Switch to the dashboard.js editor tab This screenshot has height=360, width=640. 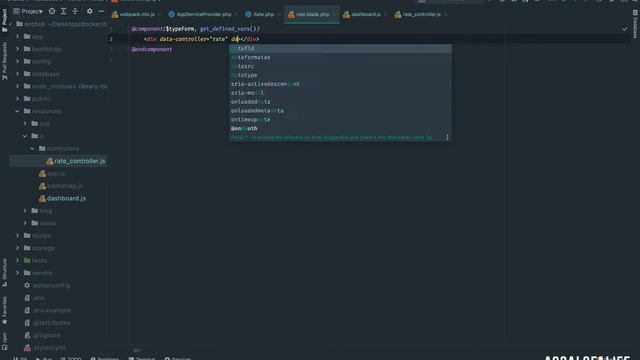point(362,14)
